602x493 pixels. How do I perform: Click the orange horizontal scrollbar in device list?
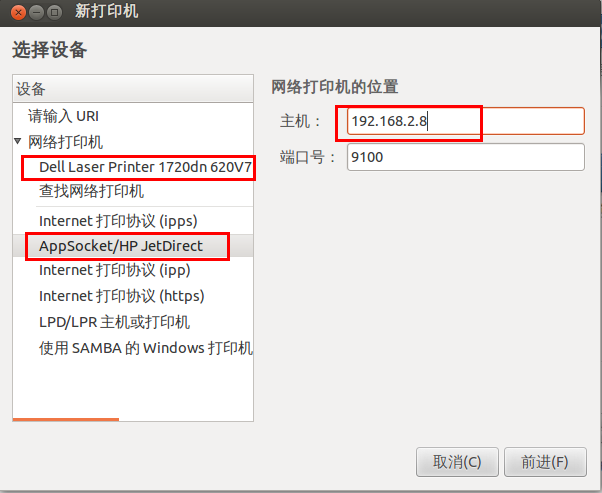coord(66,419)
